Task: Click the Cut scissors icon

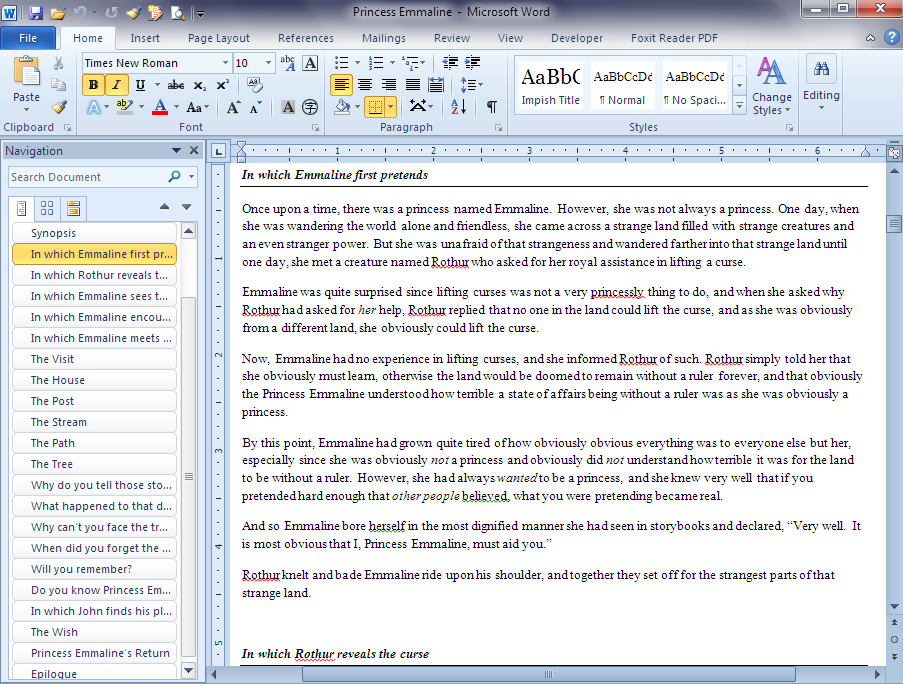Action: [59, 63]
